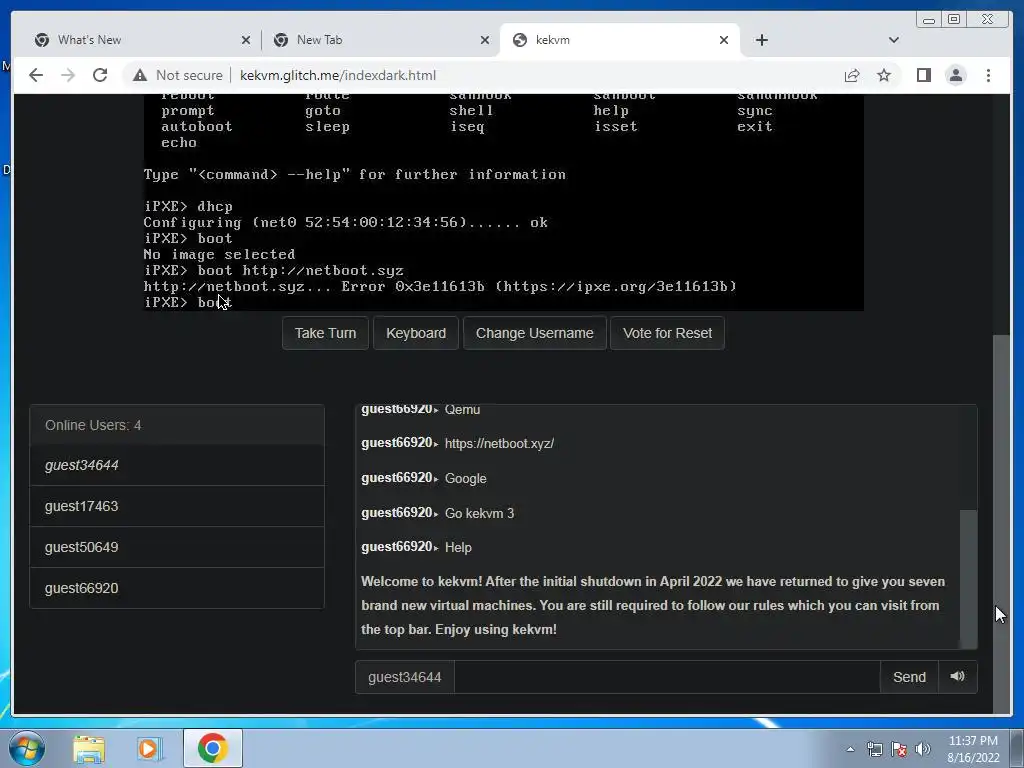Select user guest17463 in list
1024x768 pixels.
click(177, 506)
